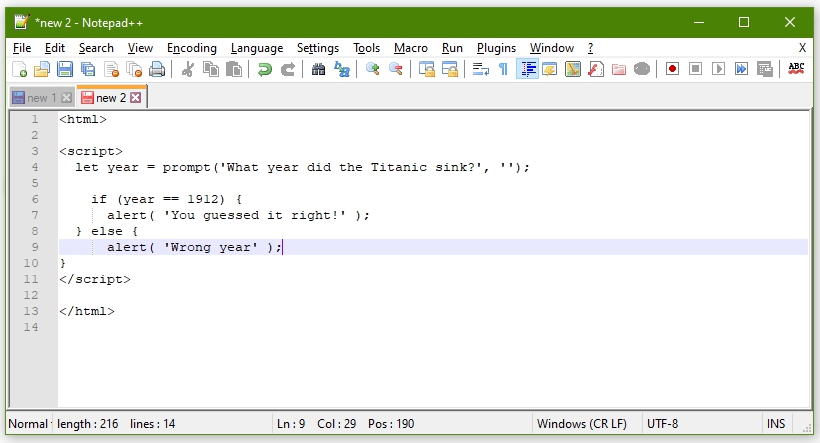
Task: Click the green Undo arrow
Action: (265, 69)
